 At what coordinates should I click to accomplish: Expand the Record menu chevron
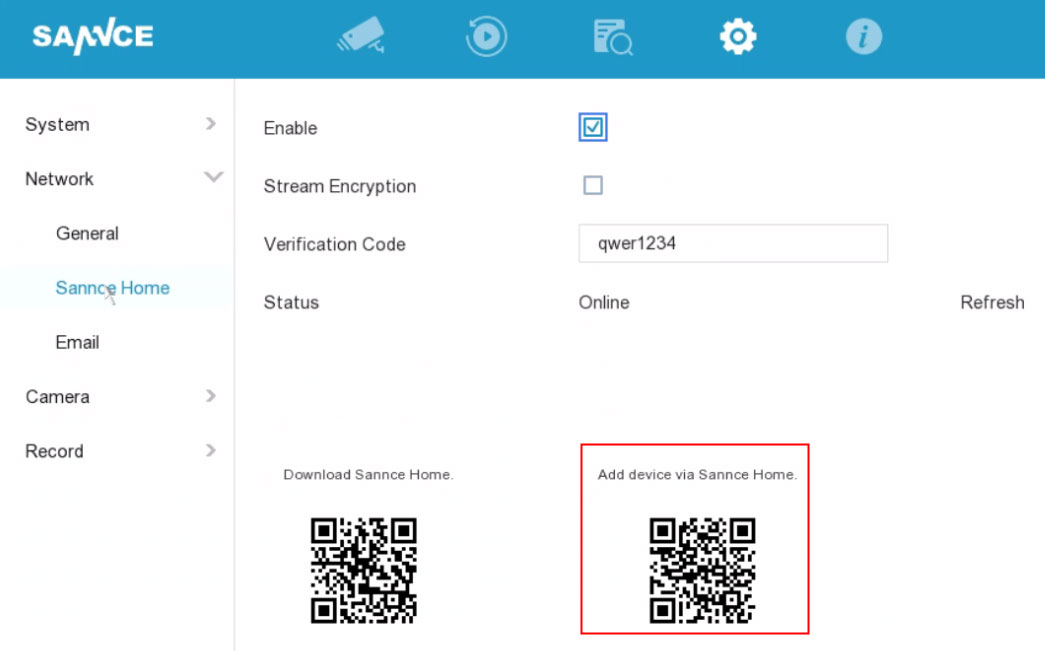210,451
